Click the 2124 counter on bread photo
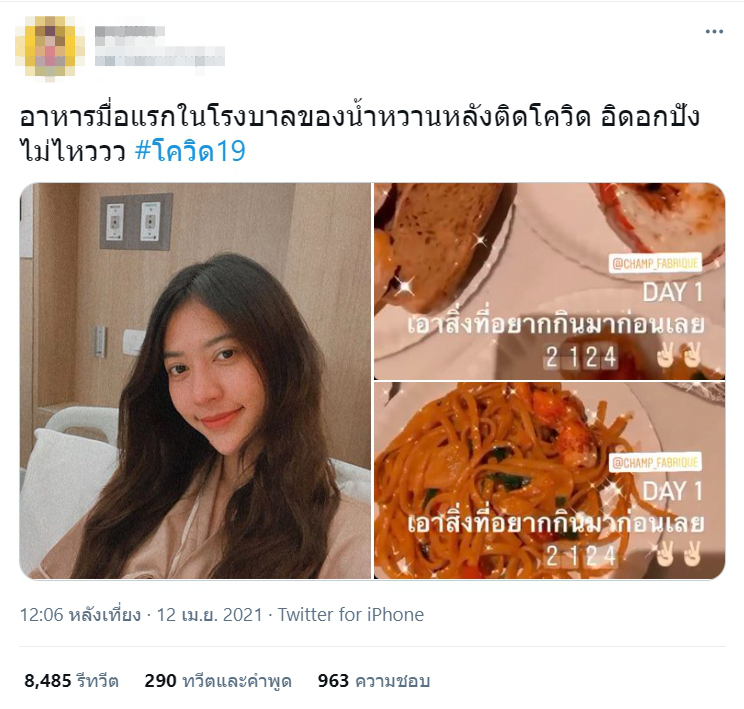The width and height of the screenshot is (744, 709). 581,357
